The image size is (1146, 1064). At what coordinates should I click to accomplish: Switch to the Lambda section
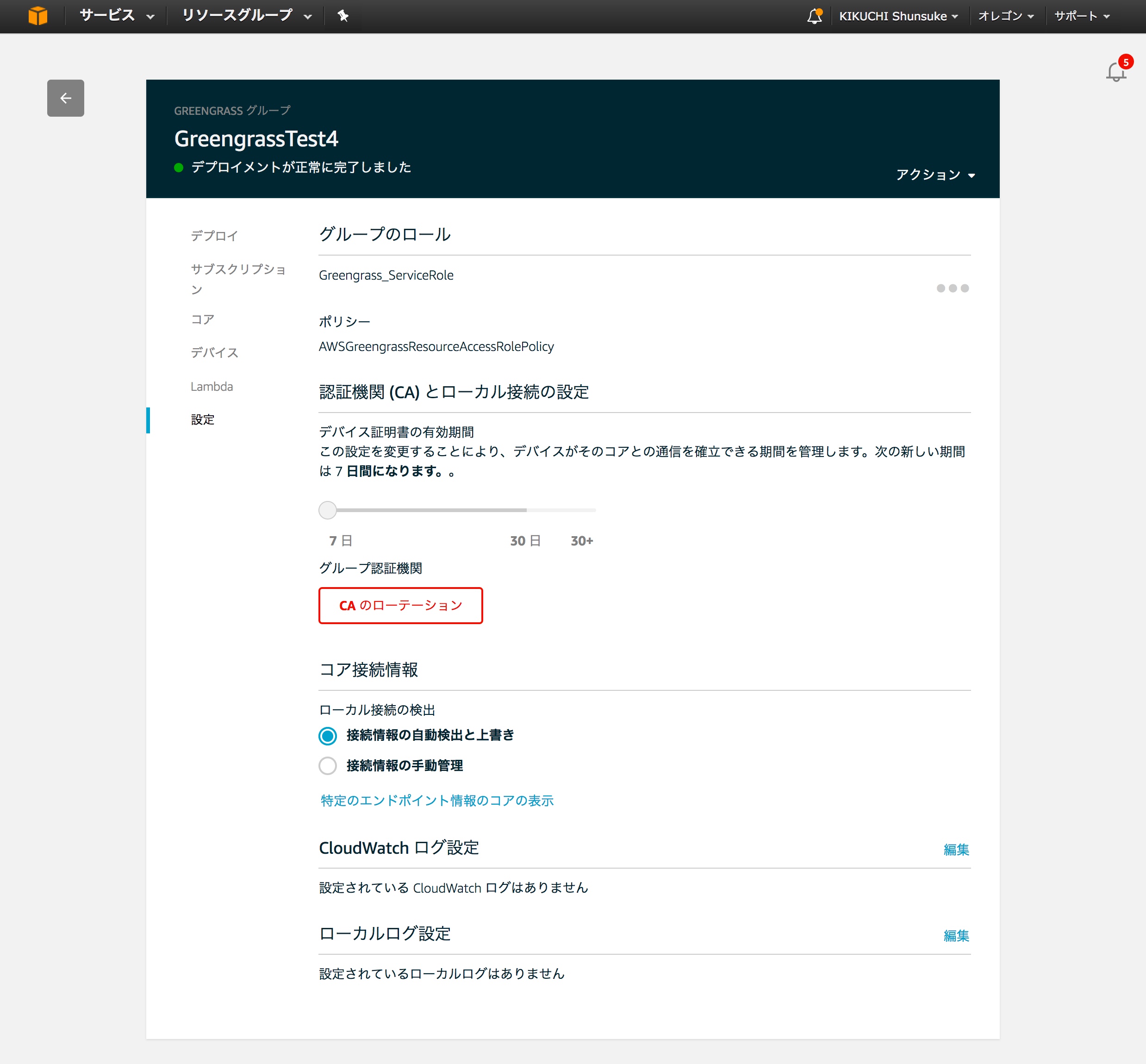pos(212,386)
